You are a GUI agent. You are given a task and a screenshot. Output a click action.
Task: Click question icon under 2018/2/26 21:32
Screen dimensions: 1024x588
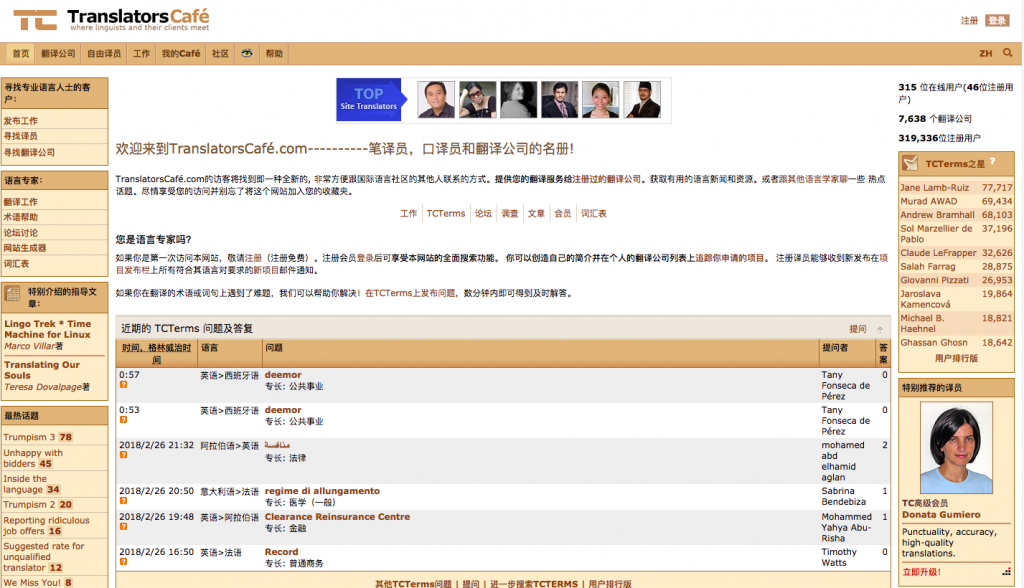click(123, 455)
